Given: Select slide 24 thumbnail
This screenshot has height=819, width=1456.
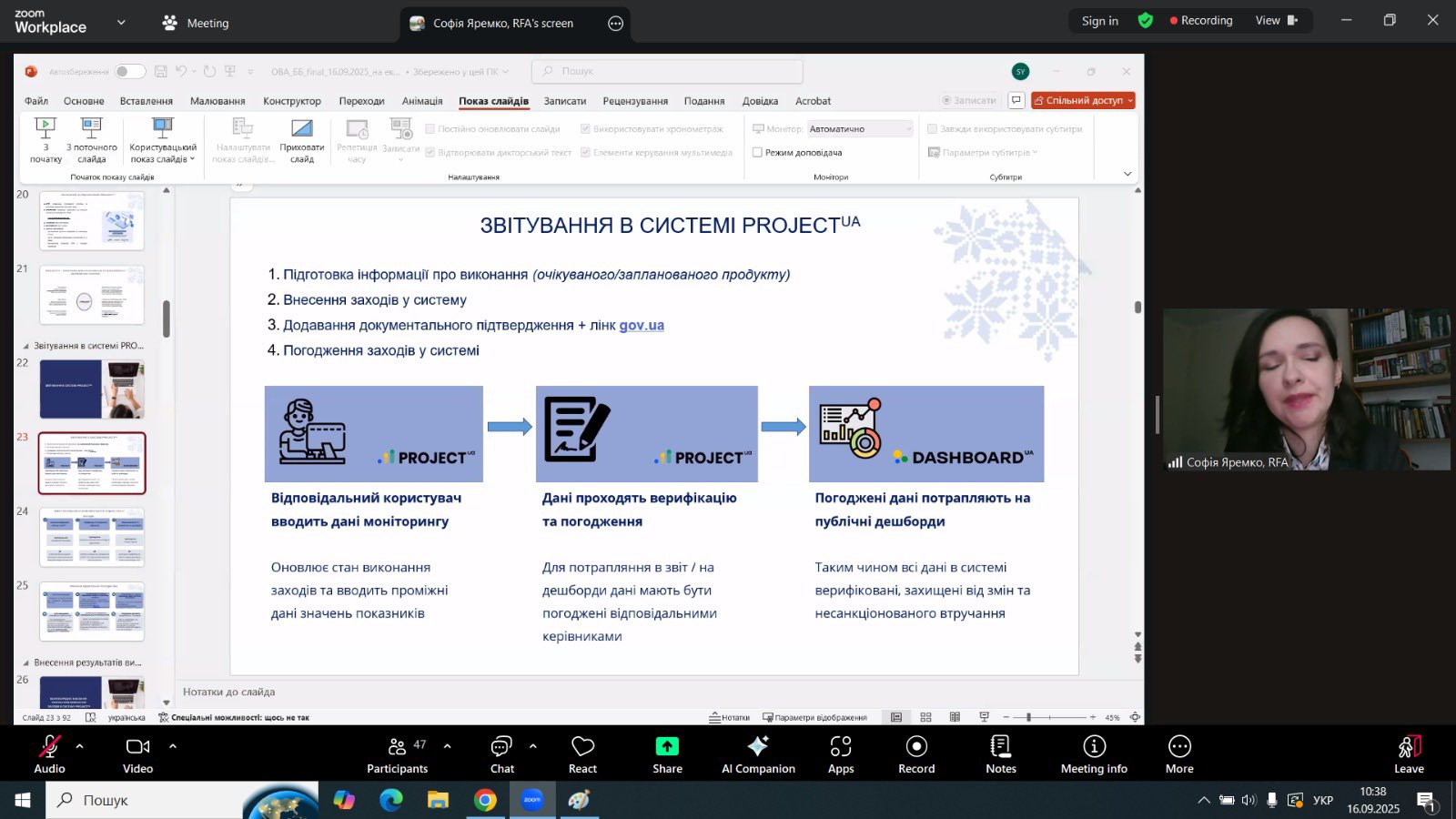Looking at the screenshot, I should 92,537.
